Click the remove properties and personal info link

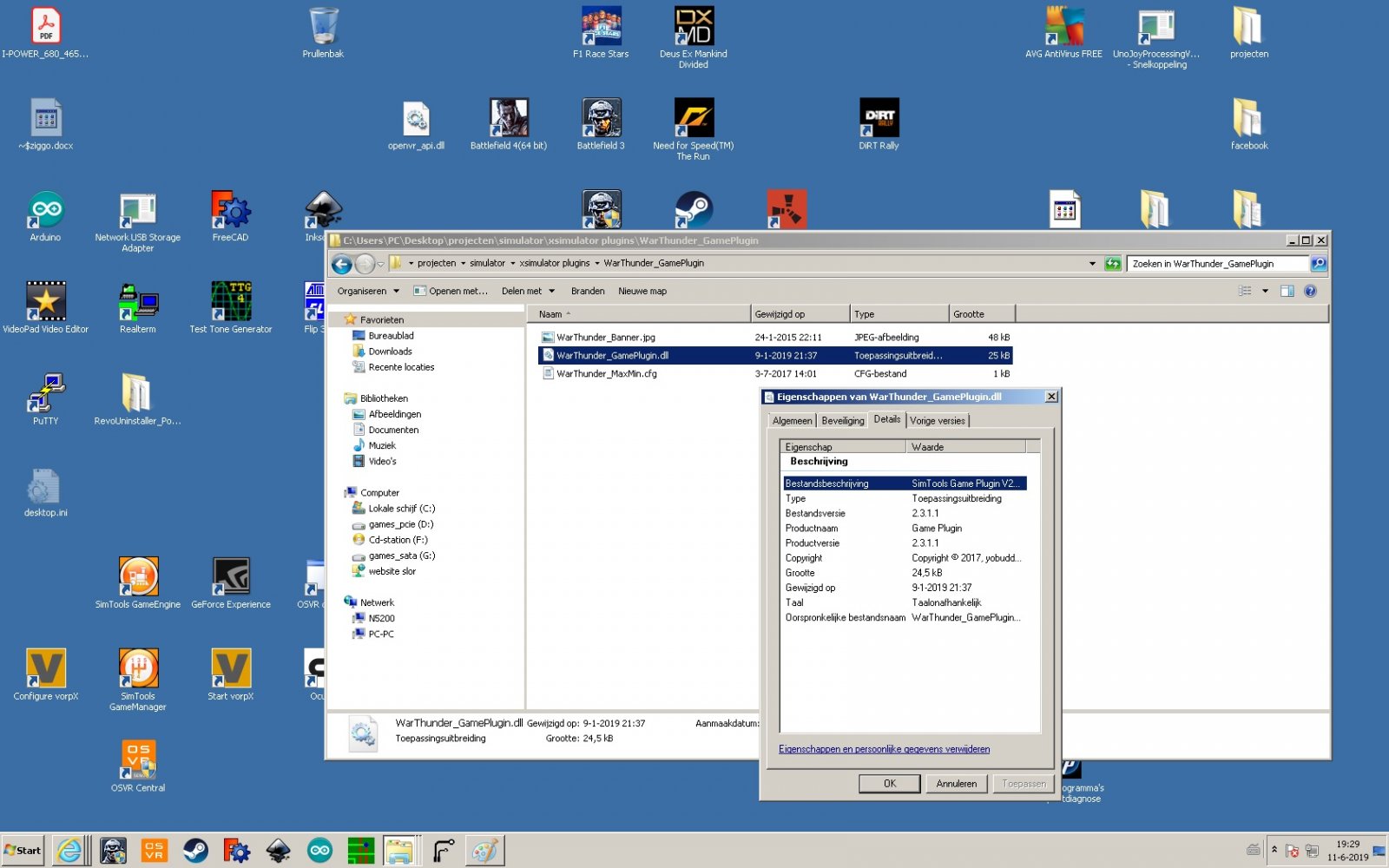(884, 749)
